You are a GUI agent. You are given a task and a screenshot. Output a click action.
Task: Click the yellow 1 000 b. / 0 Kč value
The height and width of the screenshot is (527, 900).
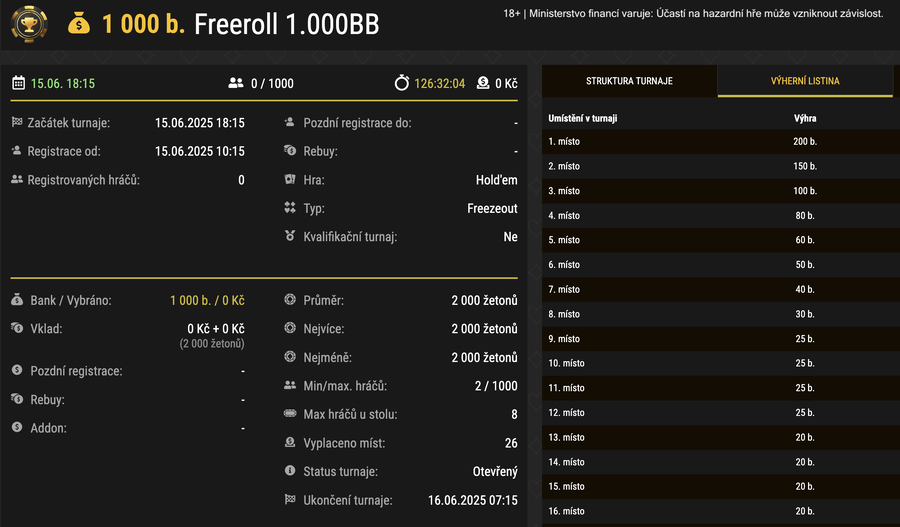[x=207, y=300]
